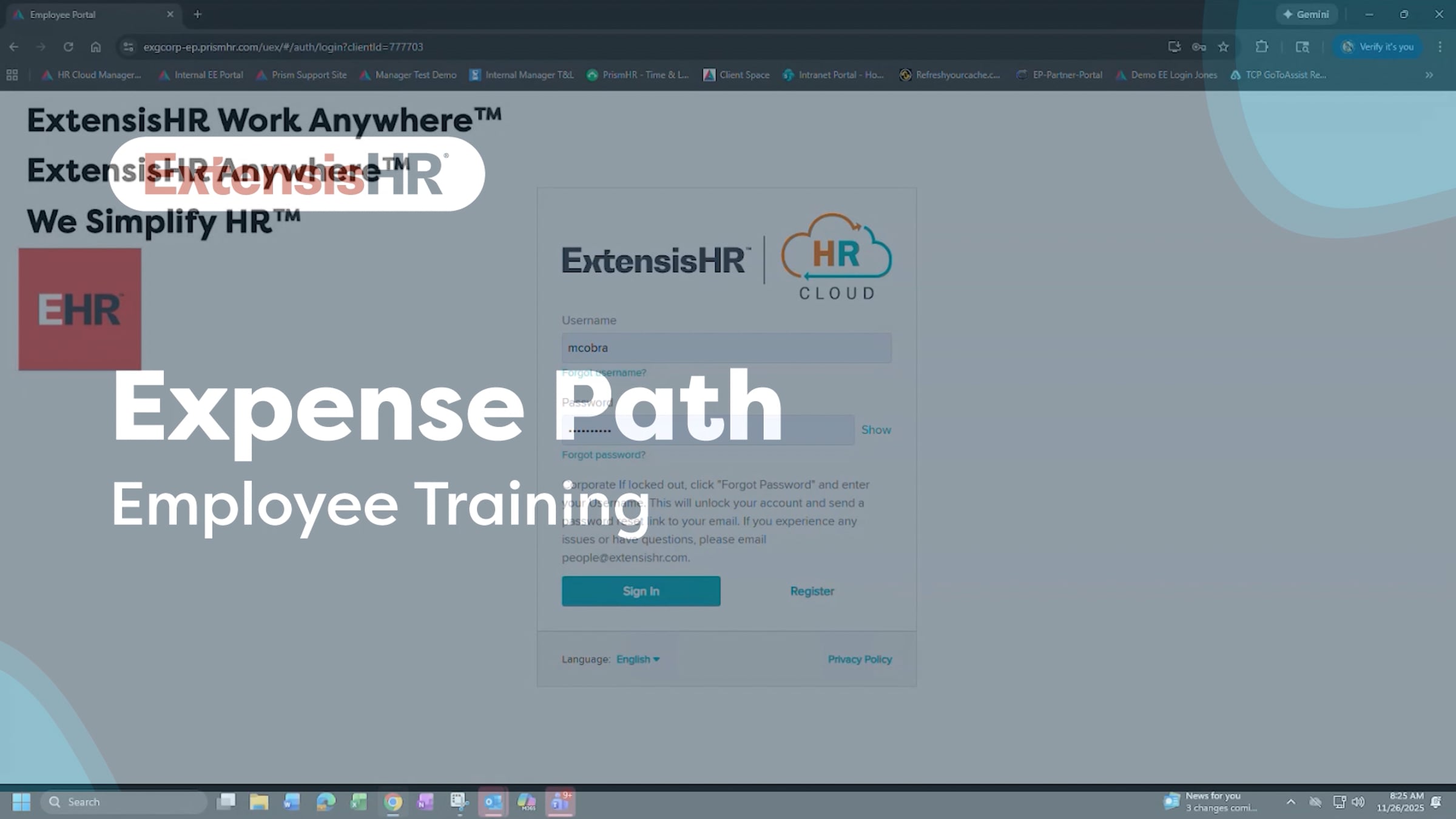Open the Extensions puzzle icon
This screenshot has height=819, width=1456.
click(1262, 47)
